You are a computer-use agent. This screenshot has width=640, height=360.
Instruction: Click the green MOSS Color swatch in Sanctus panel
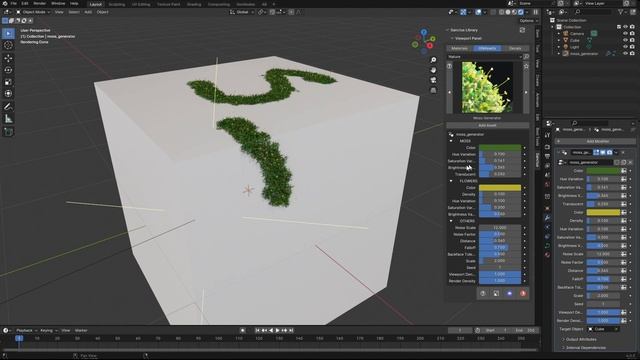(500, 147)
